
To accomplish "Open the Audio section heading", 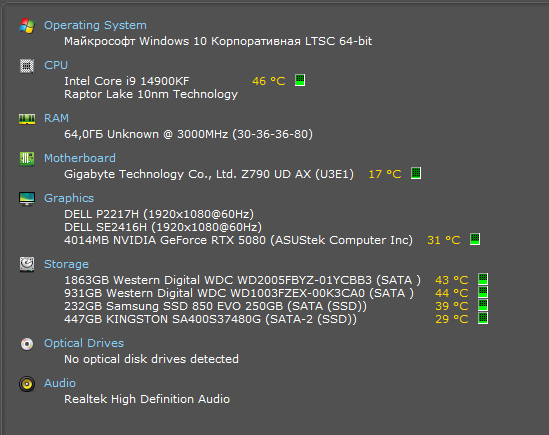I will point(60,383).
